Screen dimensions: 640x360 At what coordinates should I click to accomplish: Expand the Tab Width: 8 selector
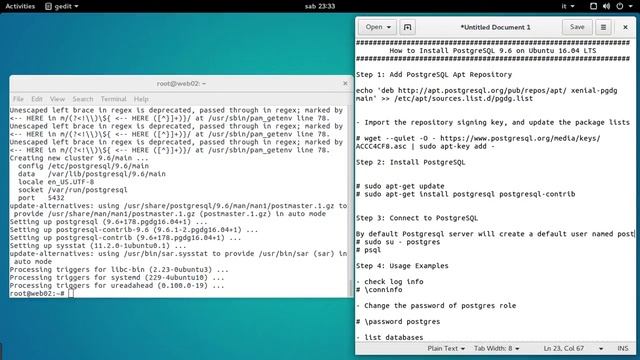coord(496,348)
